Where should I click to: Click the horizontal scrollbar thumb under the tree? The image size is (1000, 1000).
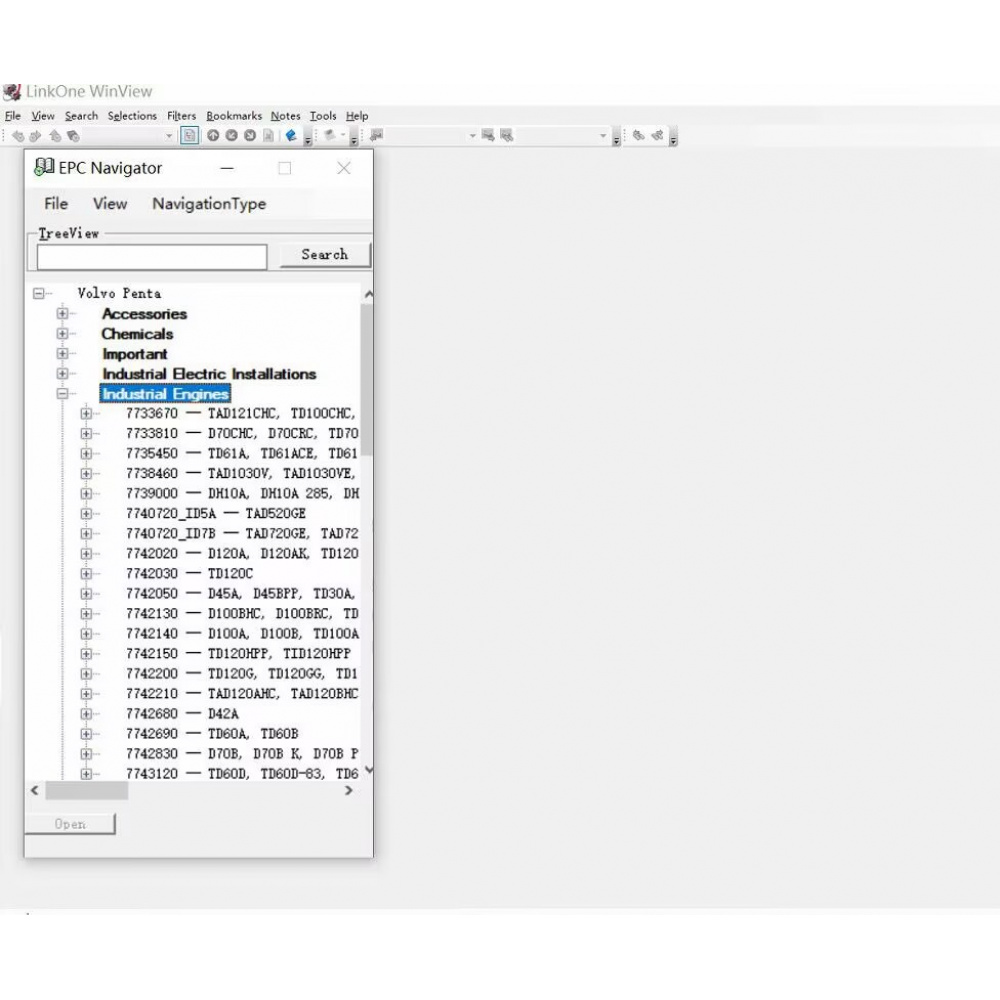(x=87, y=791)
